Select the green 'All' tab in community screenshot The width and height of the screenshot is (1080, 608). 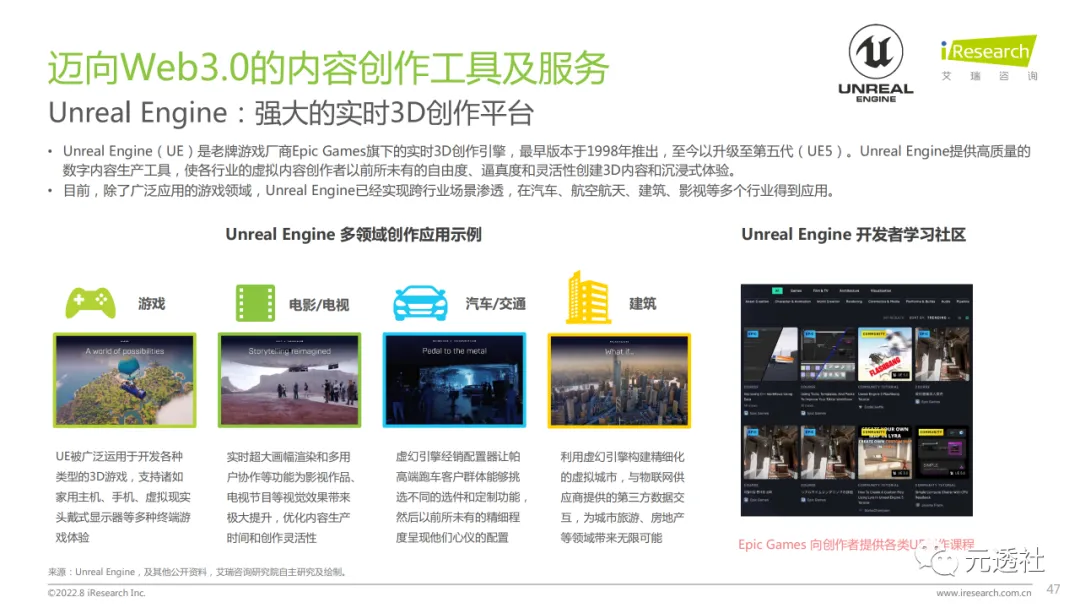point(777,291)
